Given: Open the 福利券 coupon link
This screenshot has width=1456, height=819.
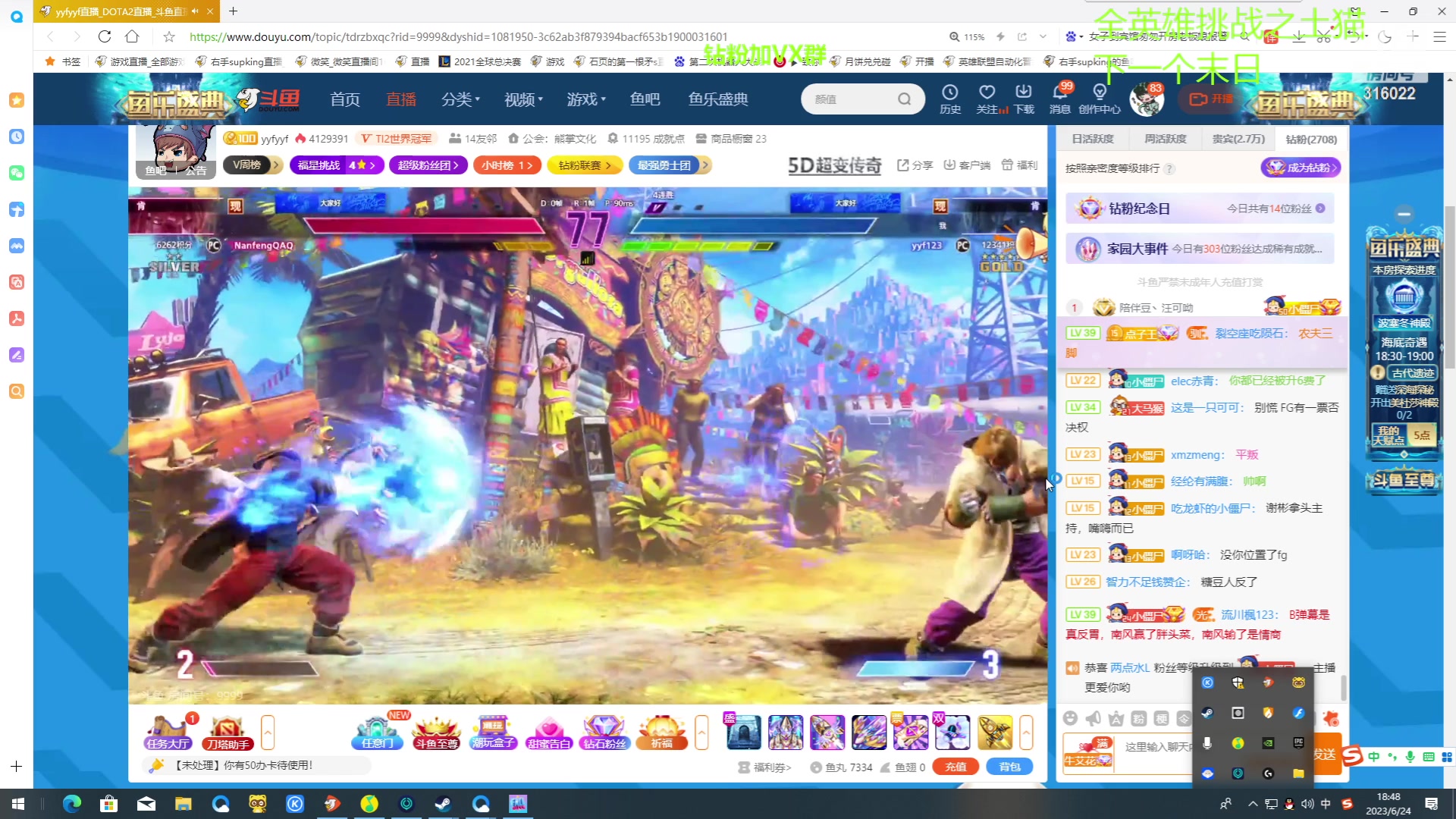Looking at the screenshot, I should tap(764, 767).
